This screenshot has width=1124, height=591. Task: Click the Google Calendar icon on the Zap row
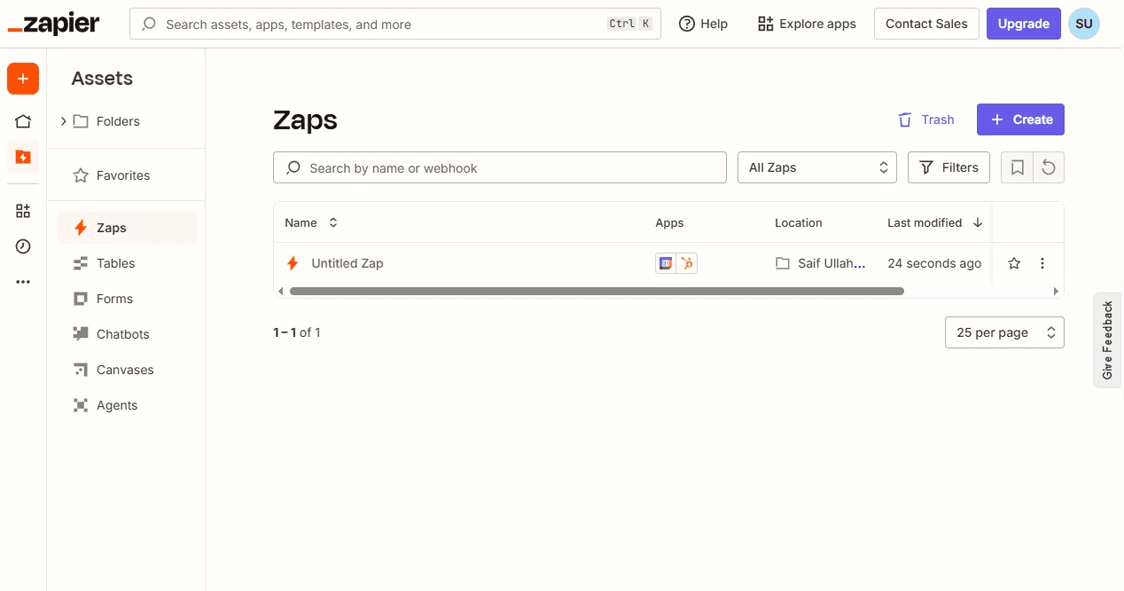[x=665, y=263]
